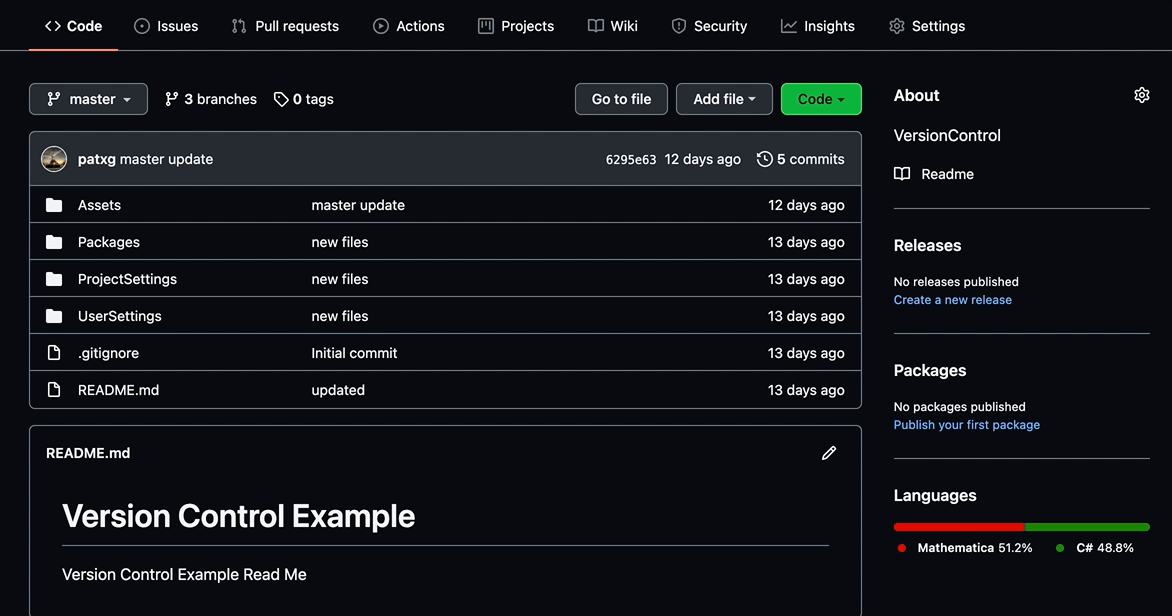Open Packages row new files commit
Screen dimensions: 1172x616
click(340, 242)
